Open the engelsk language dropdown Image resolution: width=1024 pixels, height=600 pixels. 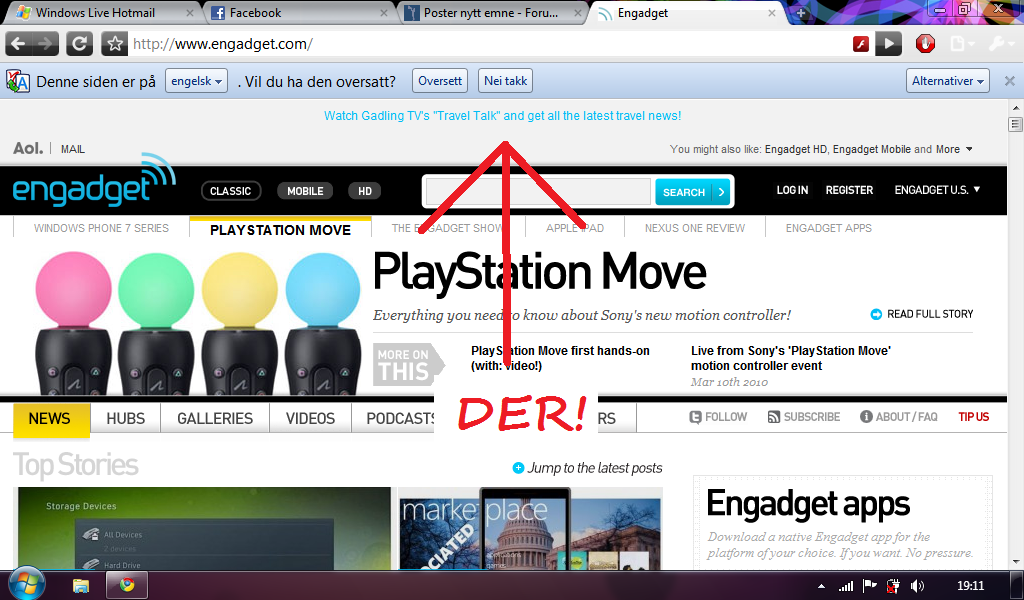(196, 81)
